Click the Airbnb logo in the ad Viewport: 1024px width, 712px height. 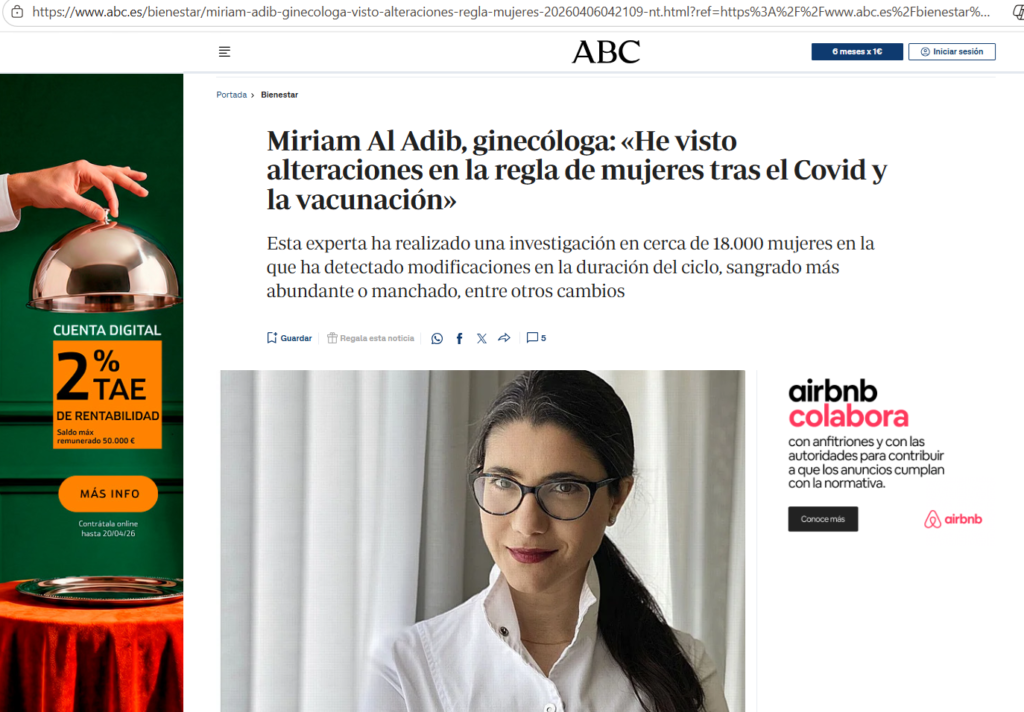[x=953, y=519]
